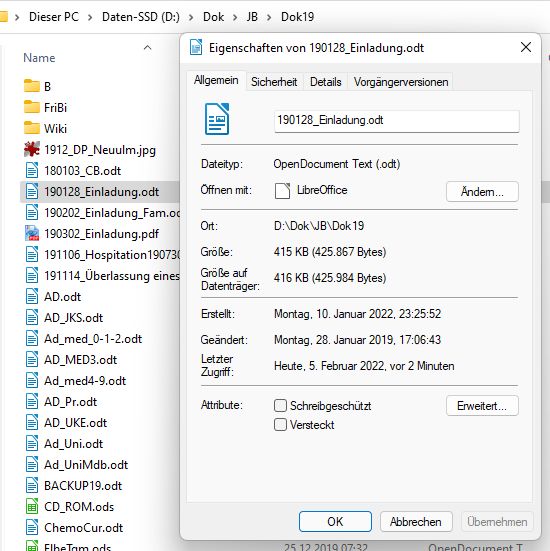
Task: Switch to the Sicherheit tab
Action: pos(274,82)
